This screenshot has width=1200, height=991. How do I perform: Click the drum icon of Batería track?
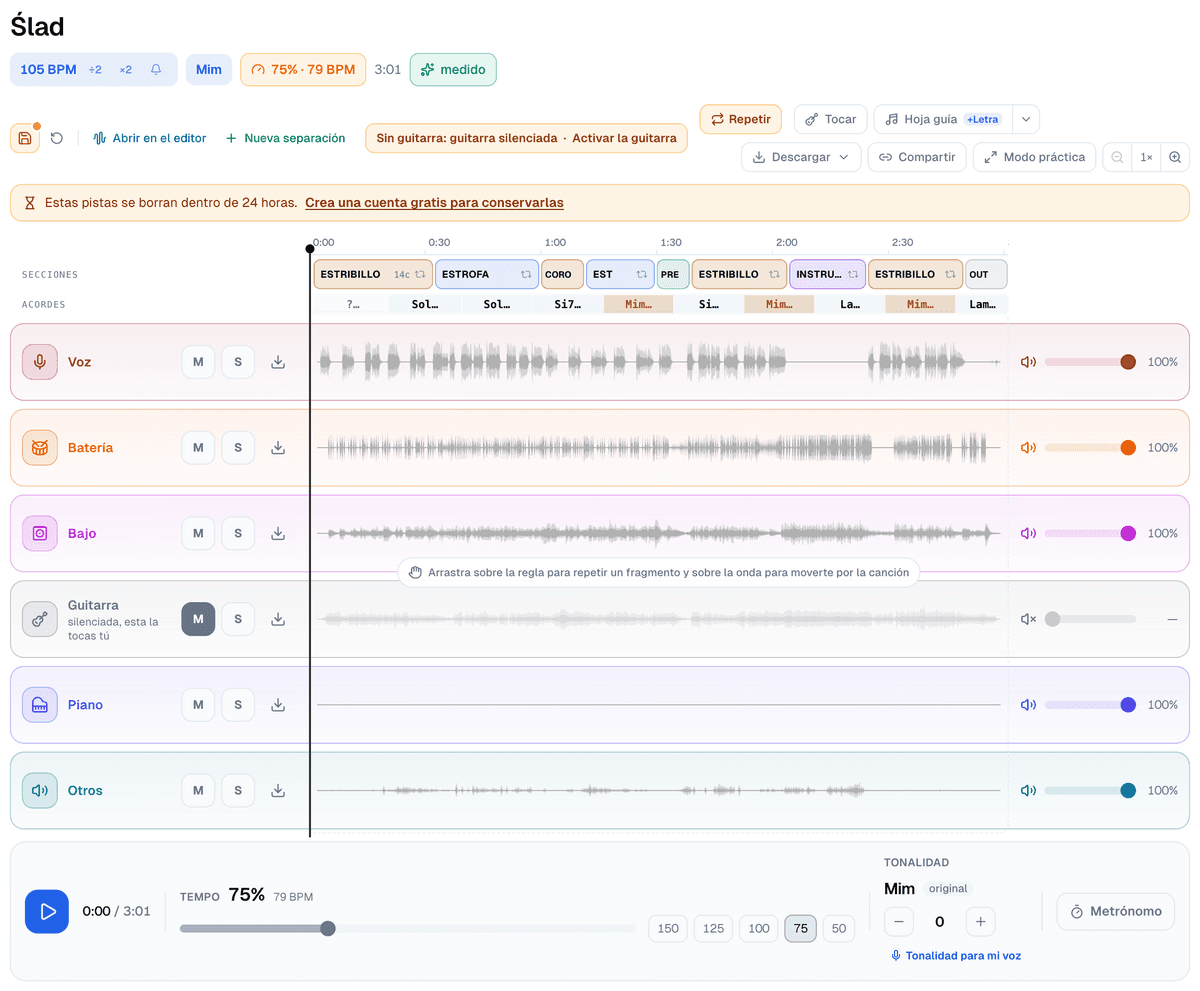point(40,448)
